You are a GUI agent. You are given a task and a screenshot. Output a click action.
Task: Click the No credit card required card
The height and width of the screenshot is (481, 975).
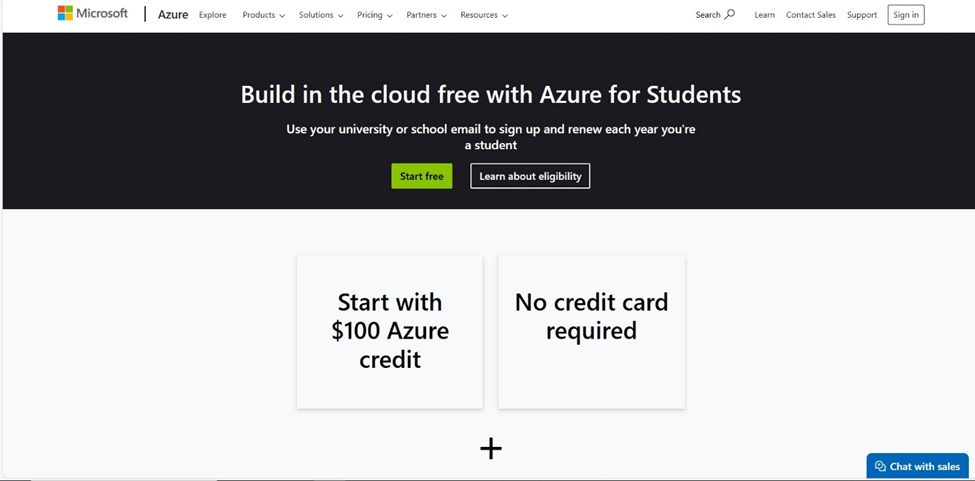(591, 332)
